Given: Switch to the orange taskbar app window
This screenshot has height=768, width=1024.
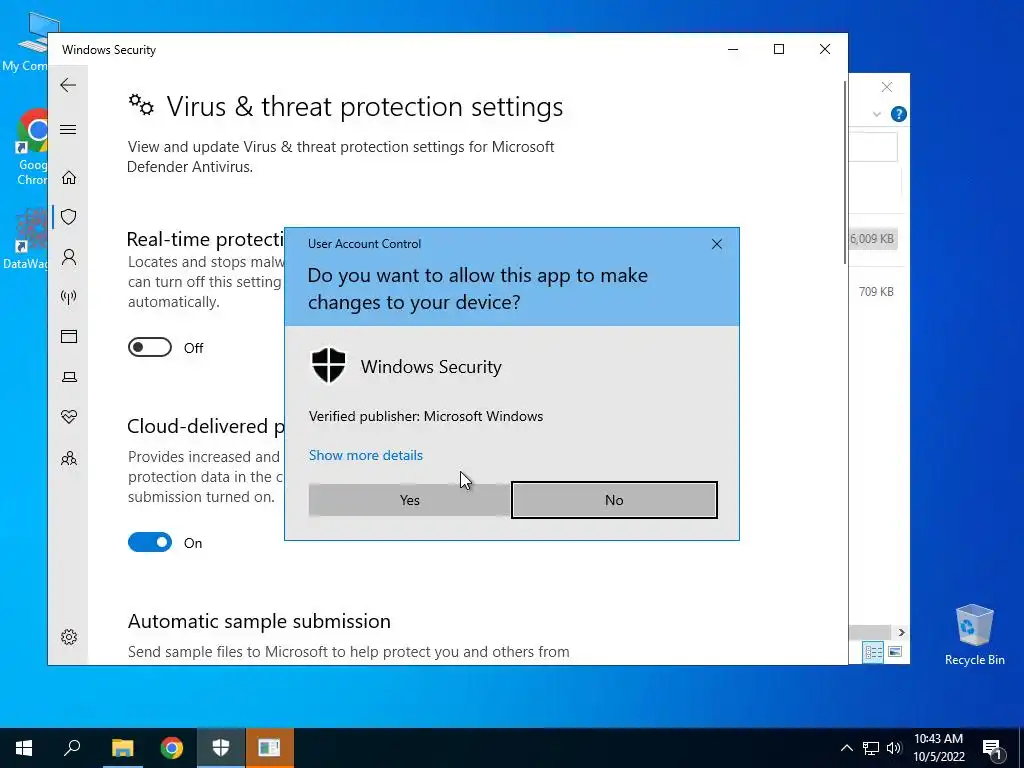Looking at the screenshot, I should pos(269,748).
